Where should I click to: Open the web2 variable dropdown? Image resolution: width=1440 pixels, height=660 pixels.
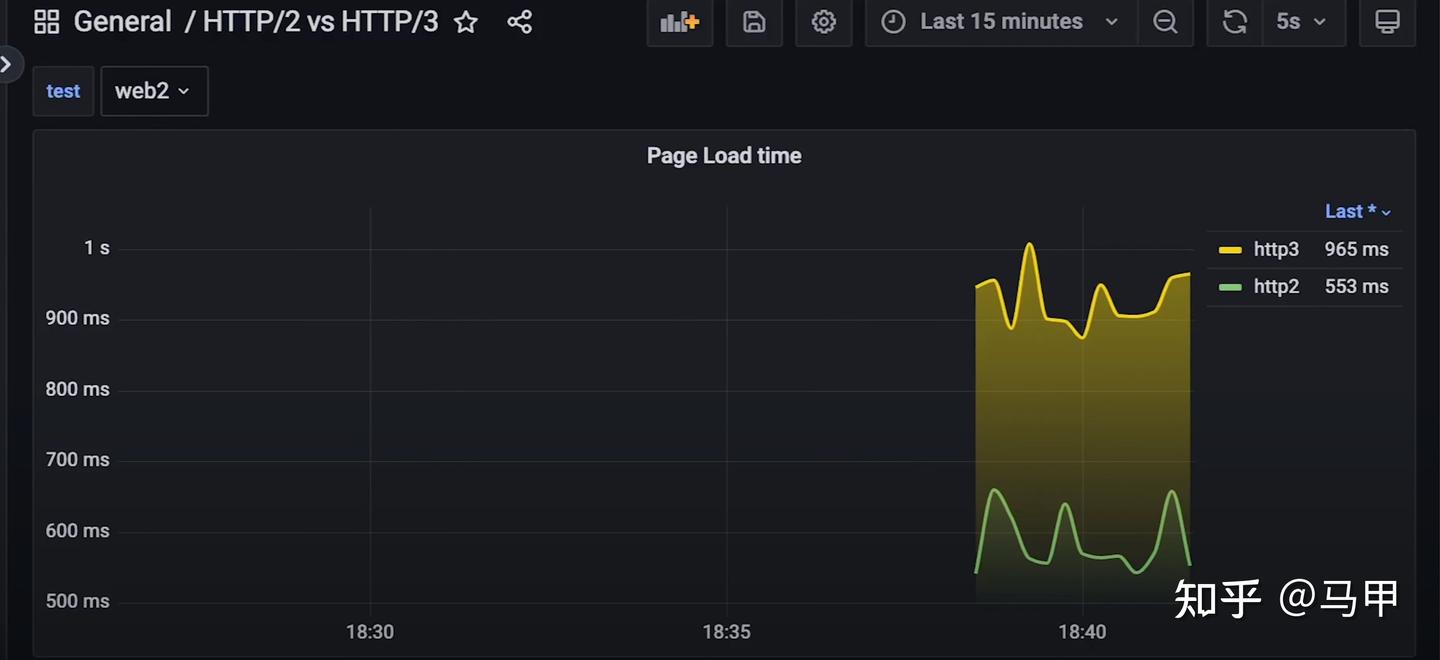coord(154,91)
